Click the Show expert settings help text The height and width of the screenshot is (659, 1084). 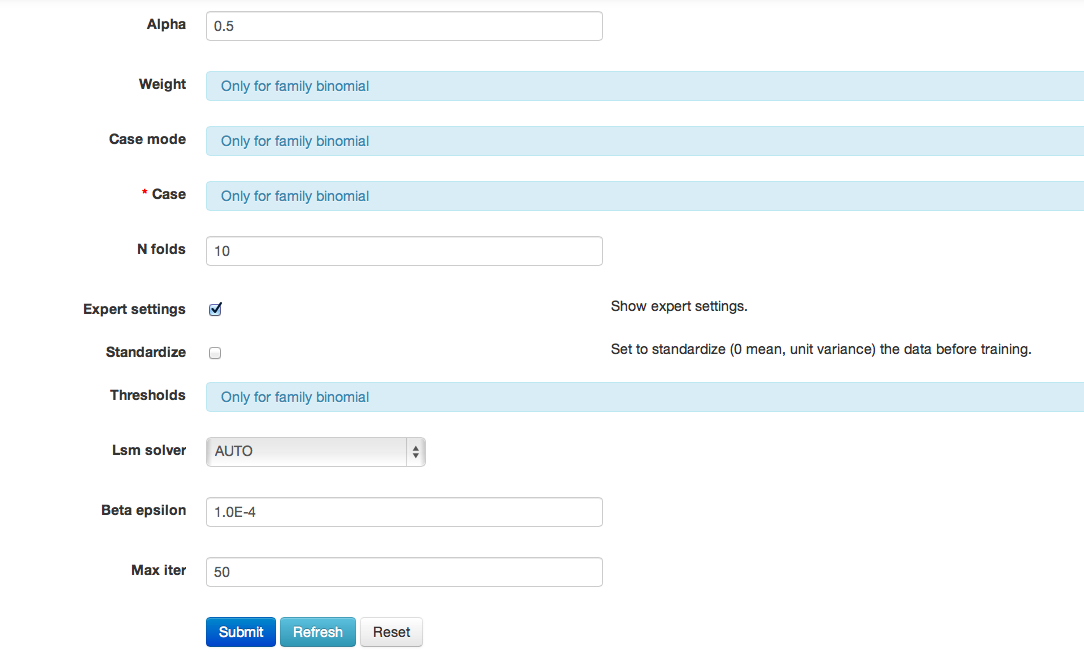(679, 306)
